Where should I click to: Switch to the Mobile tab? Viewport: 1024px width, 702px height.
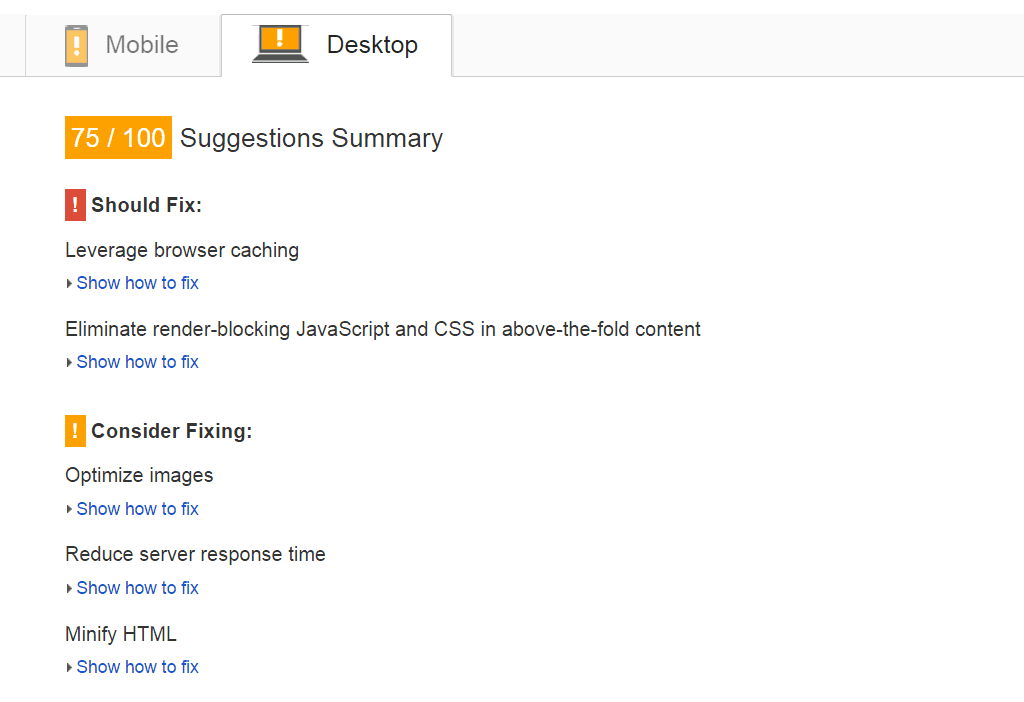pyautogui.click(x=122, y=44)
